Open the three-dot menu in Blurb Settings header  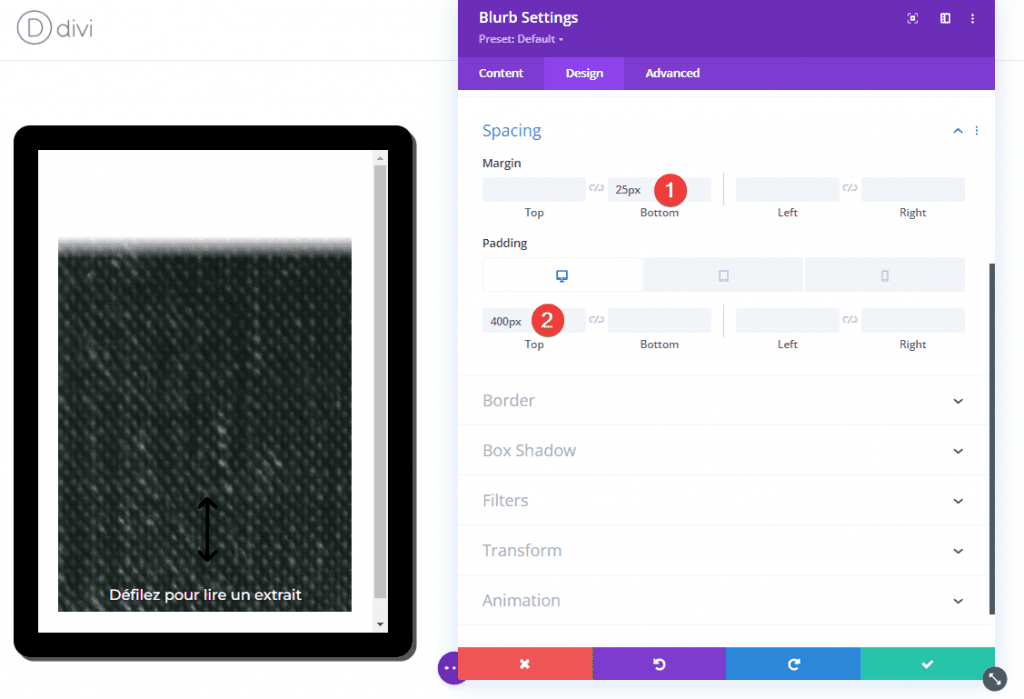(x=972, y=18)
